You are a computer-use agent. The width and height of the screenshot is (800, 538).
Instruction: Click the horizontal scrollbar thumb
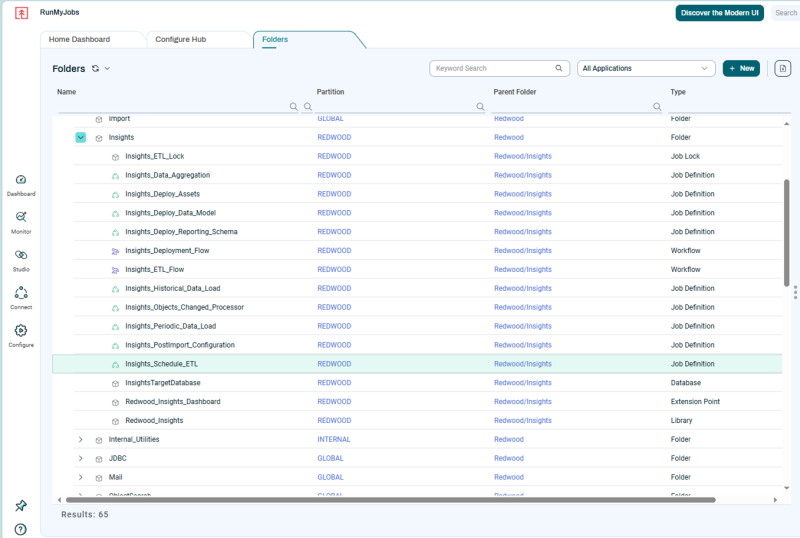[x=390, y=500]
